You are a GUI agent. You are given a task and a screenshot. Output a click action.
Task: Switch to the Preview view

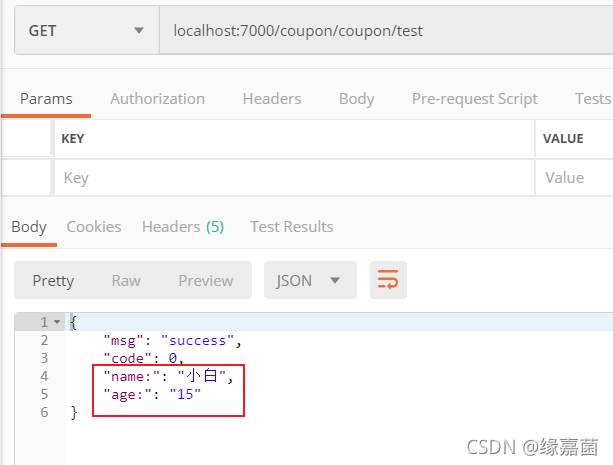pos(206,280)
